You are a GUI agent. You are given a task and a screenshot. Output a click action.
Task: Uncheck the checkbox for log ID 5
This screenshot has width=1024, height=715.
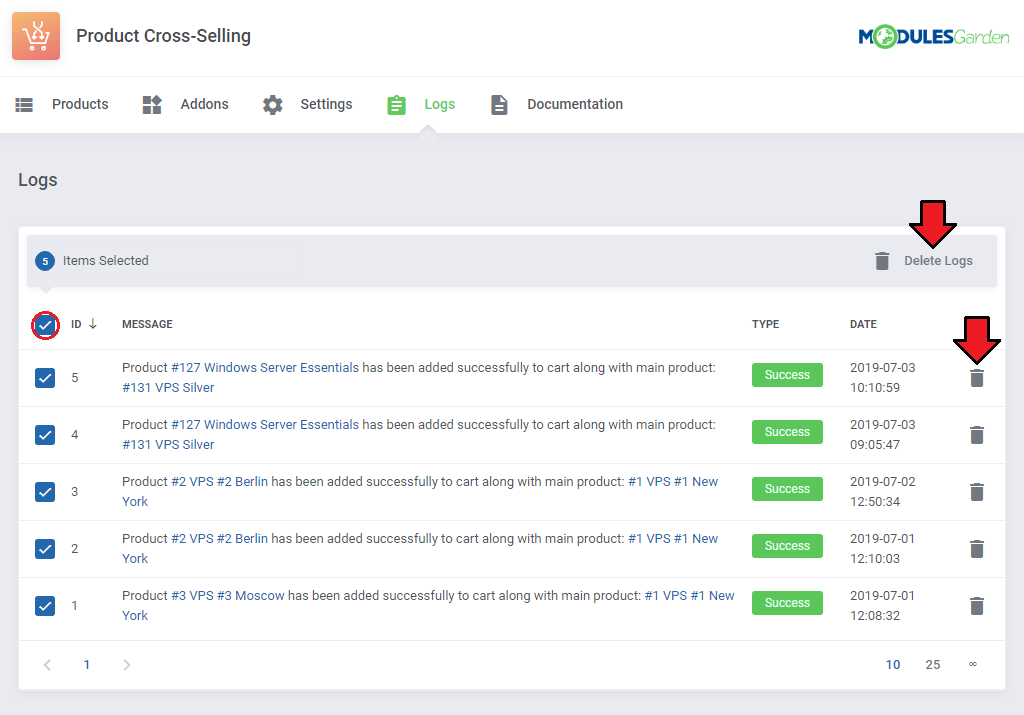(x=45, y=378)
